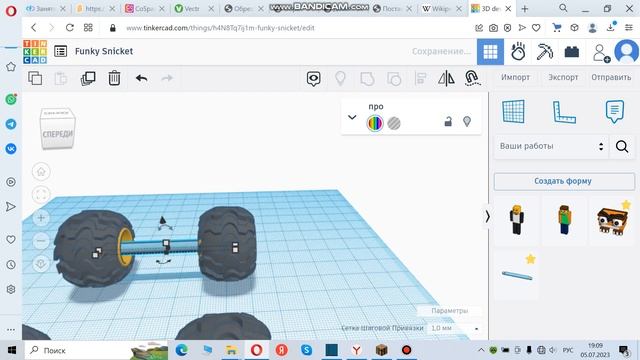Open the Notes tool icon
This screenshot has height=360, width=640.
click(x=615, y=111)
